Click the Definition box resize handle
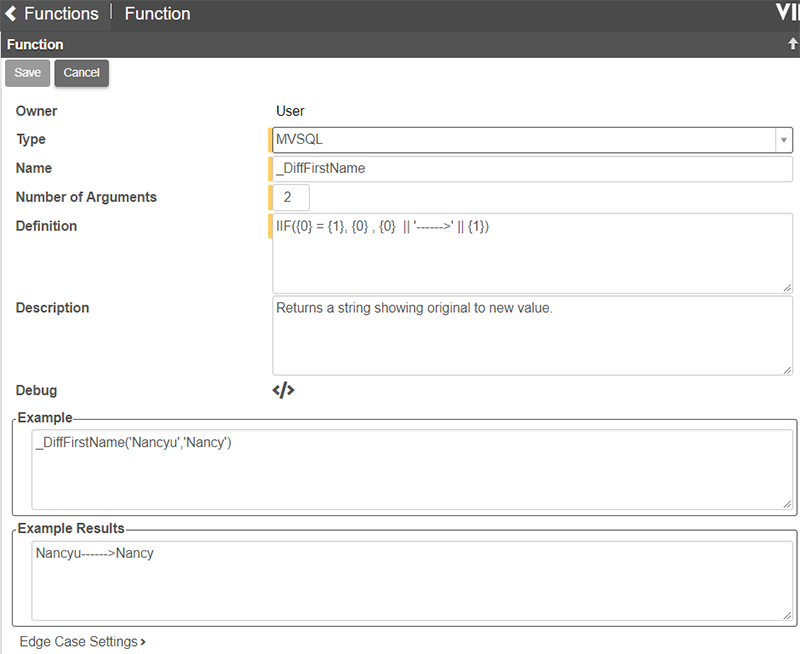Viewport: 800px width, 654px height. [787, 287]
